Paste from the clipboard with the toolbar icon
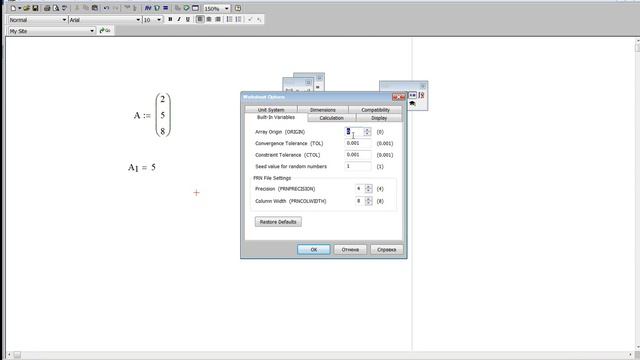This screenshot has height=360, width=640. (x=95, y=8)
